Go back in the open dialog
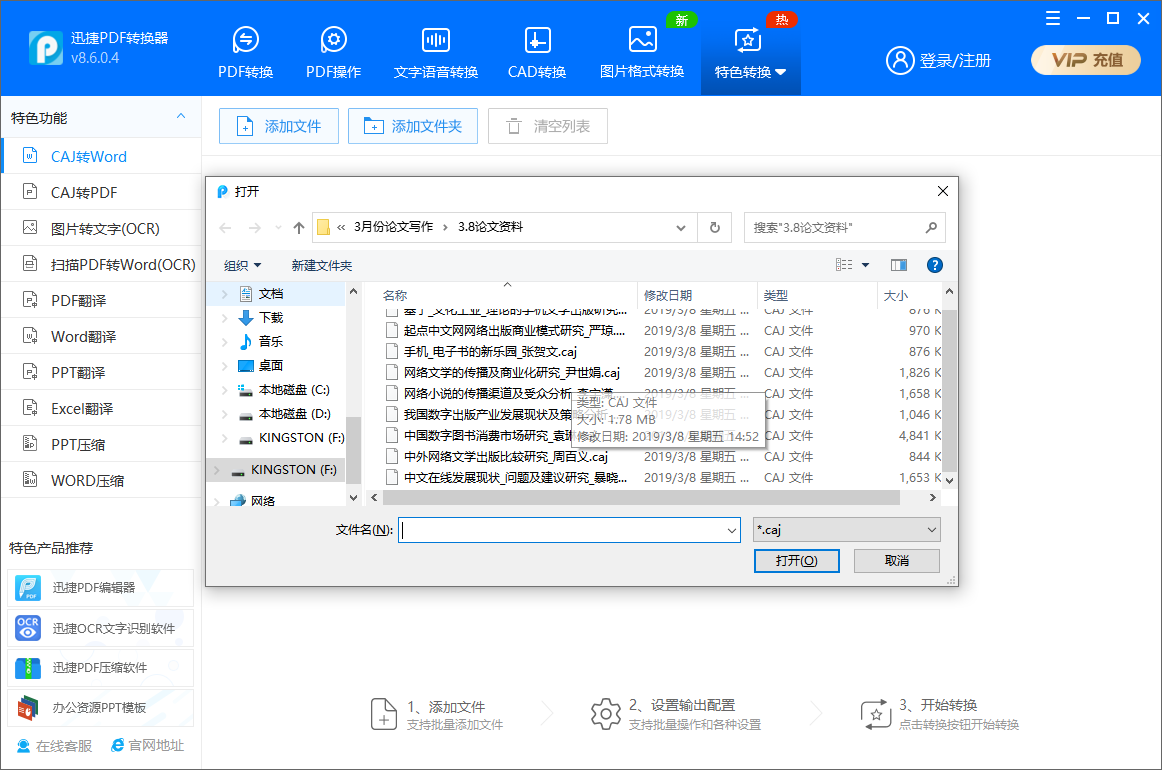Image resolution: width=1162 pixels, height=770 pixels. [x=225, y=228]
